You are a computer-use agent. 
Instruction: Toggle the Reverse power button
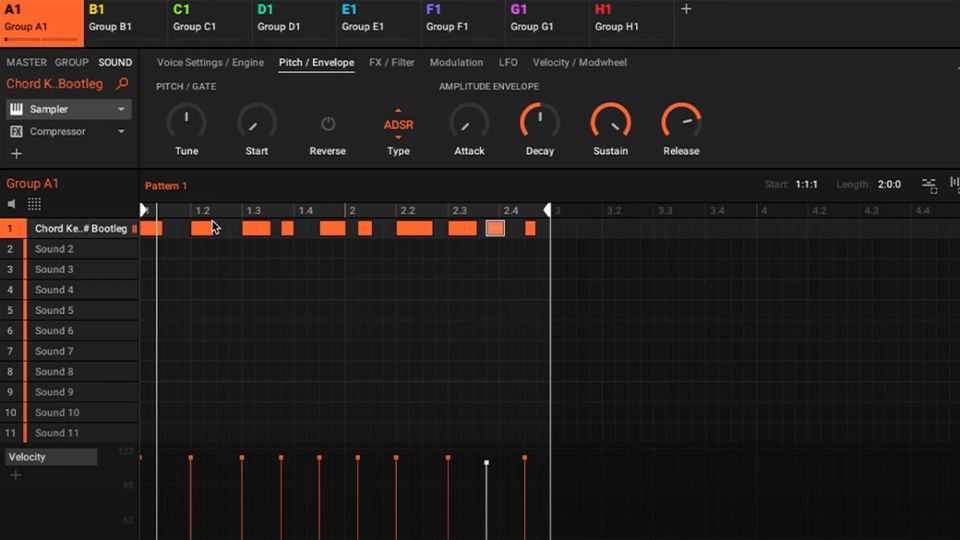(327, 124)
